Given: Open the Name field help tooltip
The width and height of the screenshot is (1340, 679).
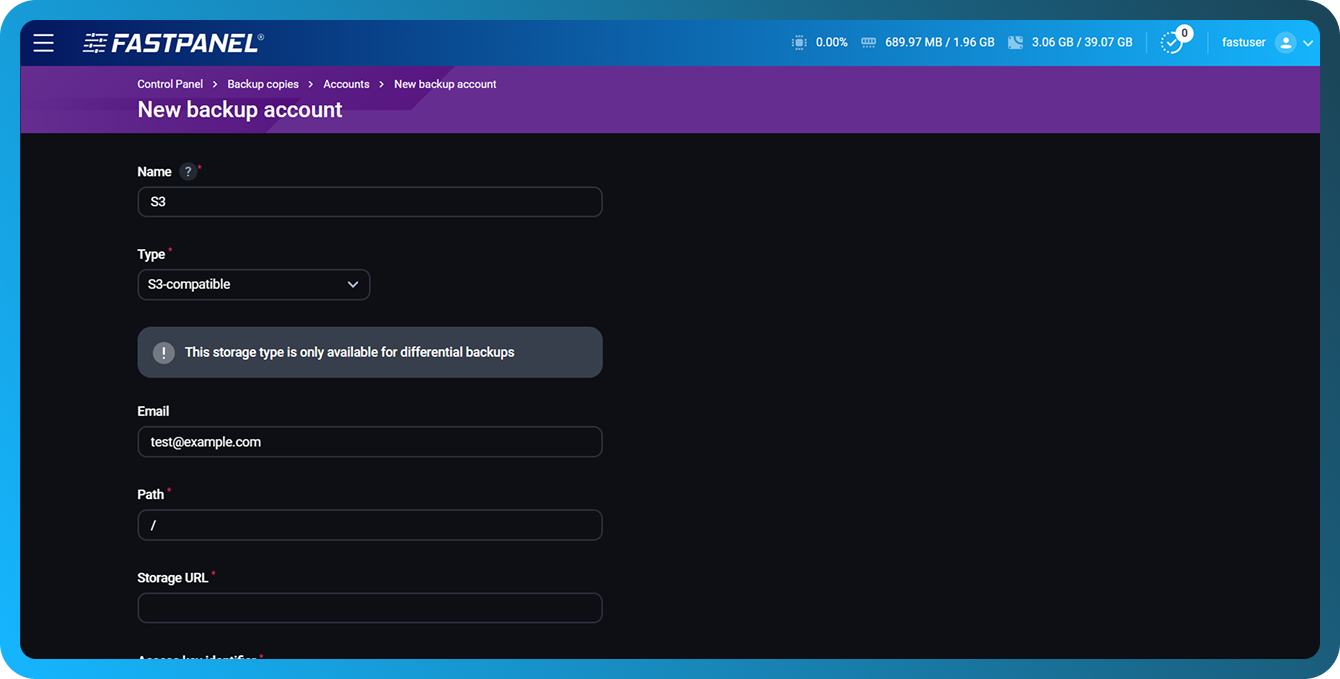Looking at the screenshot, I should 186,170.
